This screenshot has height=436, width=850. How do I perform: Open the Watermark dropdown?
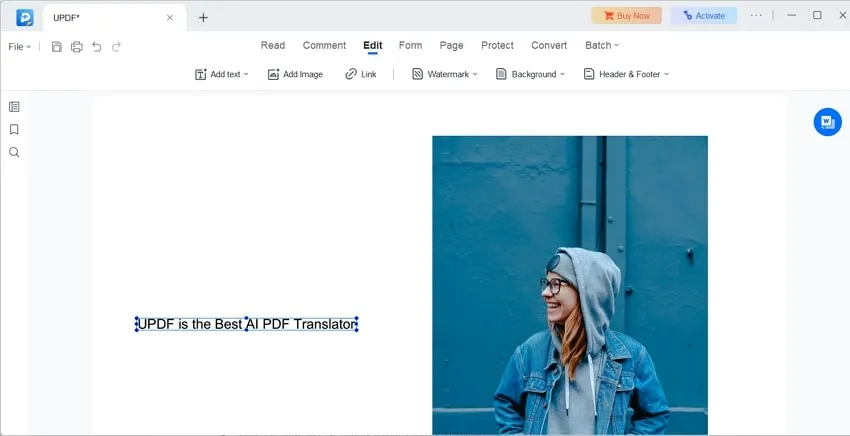tap(445, 74)
